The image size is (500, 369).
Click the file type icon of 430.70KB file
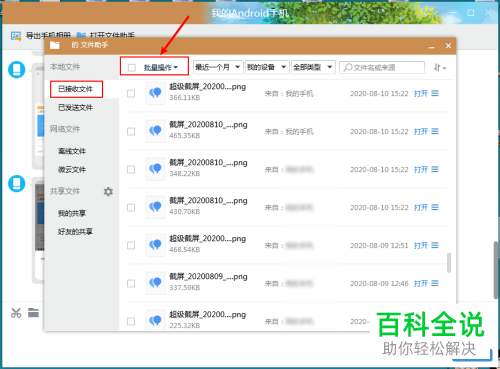(155, 207)
